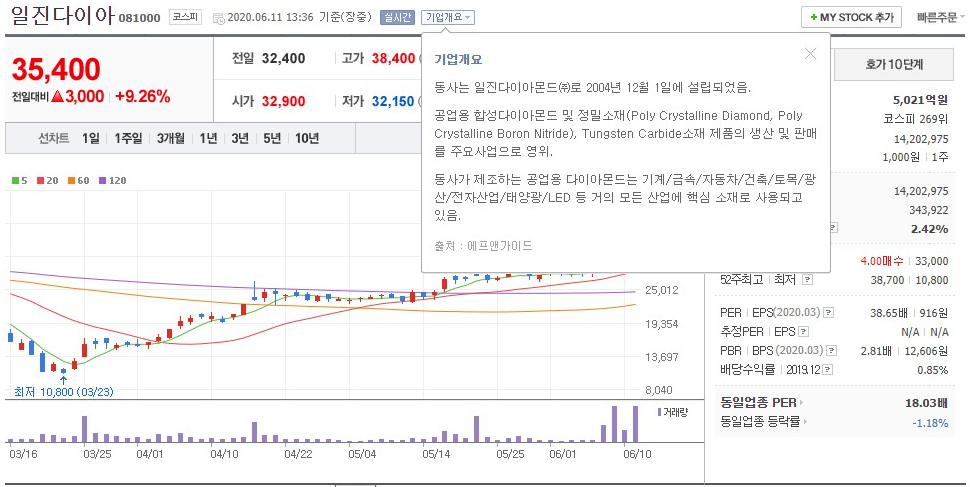Viewport: 970px width, 487px height.
Task: Switch chart to 5년 period
Action: (272, 139)
